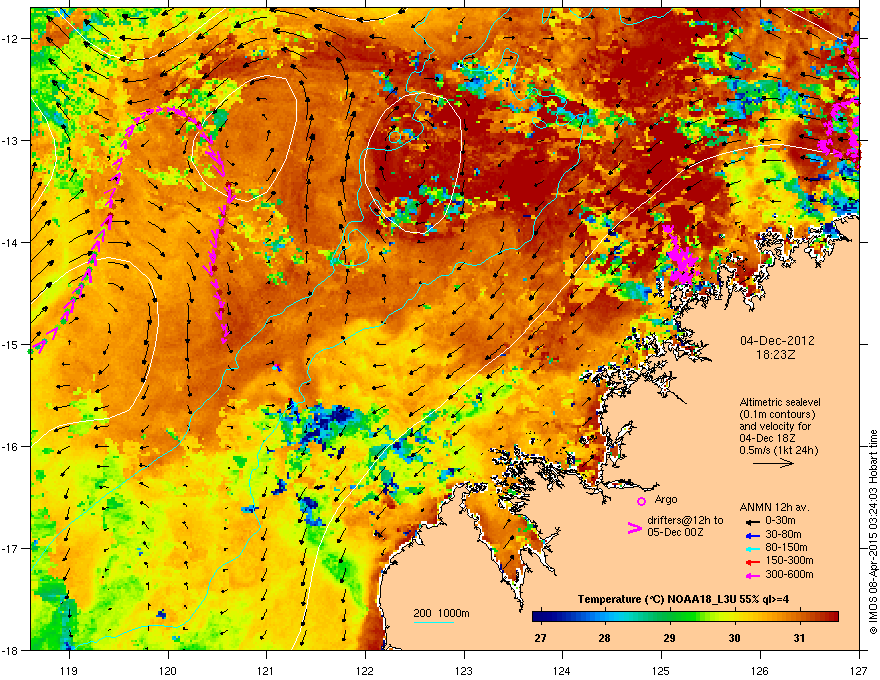Screen dimensions: 880x680
Task: Click the latitude axis label -15
Action: [10, 344]
